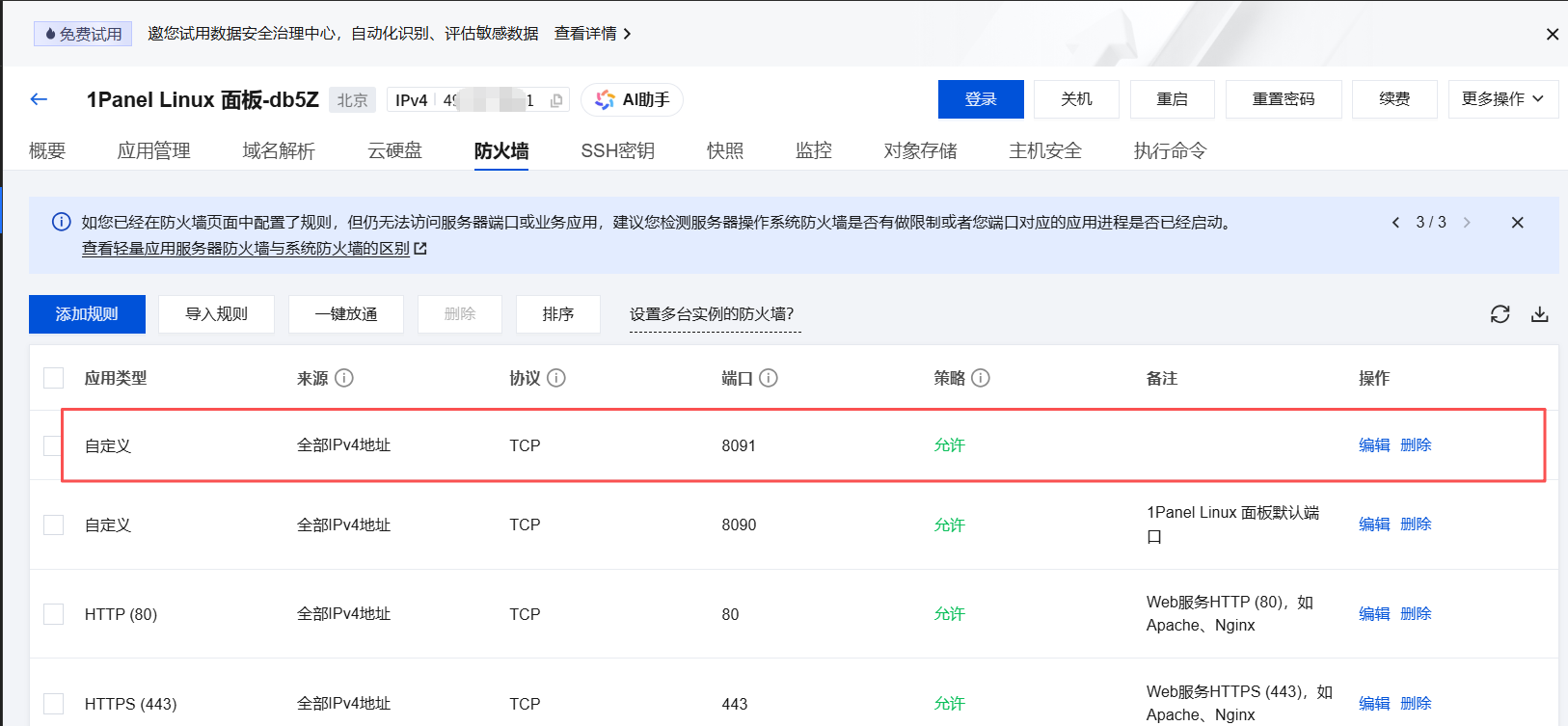Tick the HTTP (80) rule checkbox
1568x726 pixels.
(x=54, y=614)
